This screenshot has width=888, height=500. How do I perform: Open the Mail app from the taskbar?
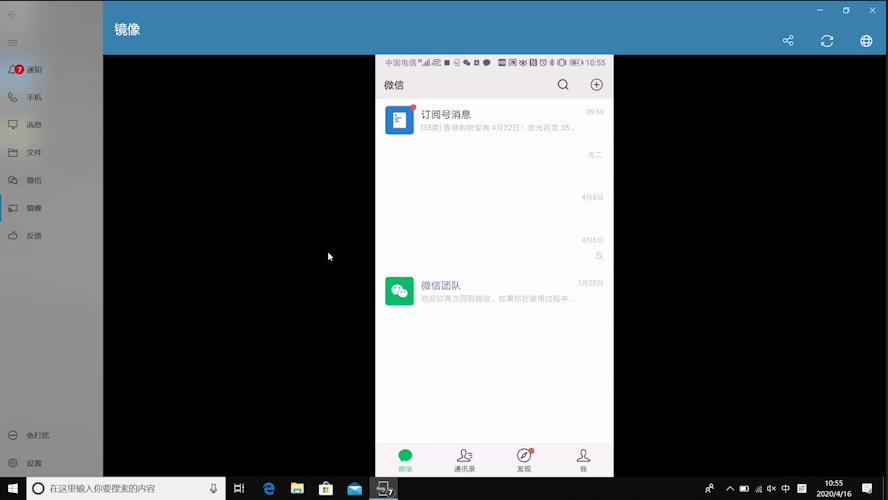(355, 488)
